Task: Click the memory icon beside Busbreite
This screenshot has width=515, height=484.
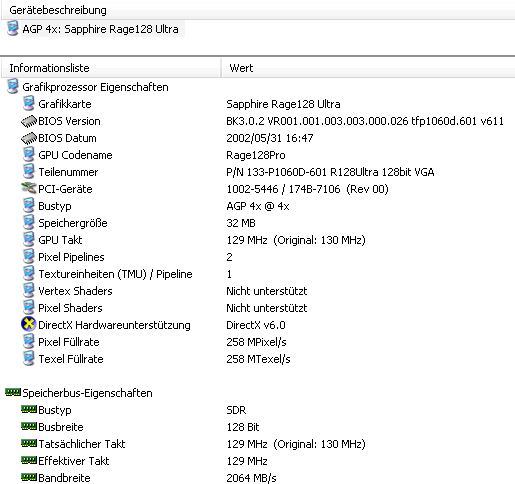Action: point(29,426)
